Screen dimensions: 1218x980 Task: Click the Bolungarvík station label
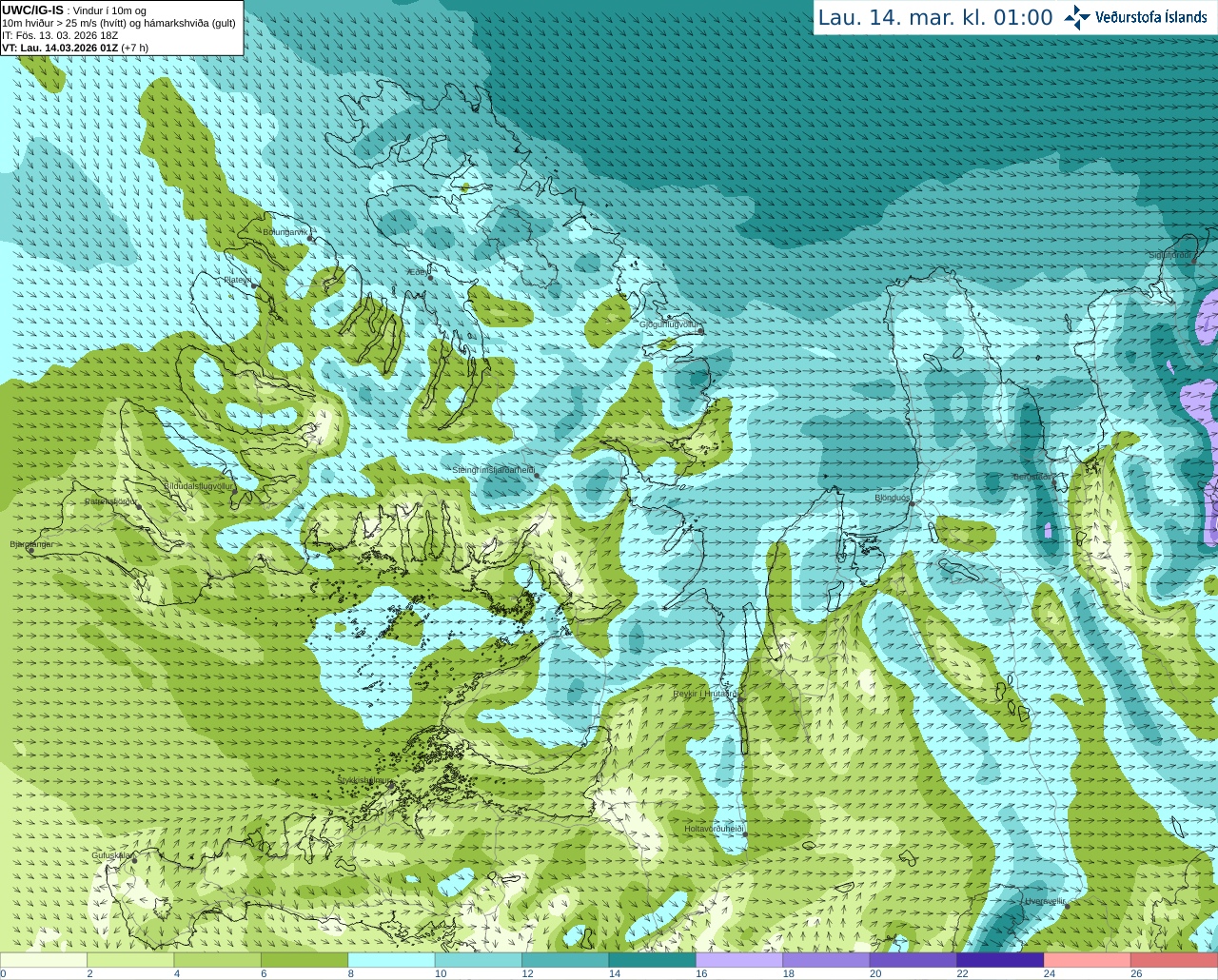286,232
